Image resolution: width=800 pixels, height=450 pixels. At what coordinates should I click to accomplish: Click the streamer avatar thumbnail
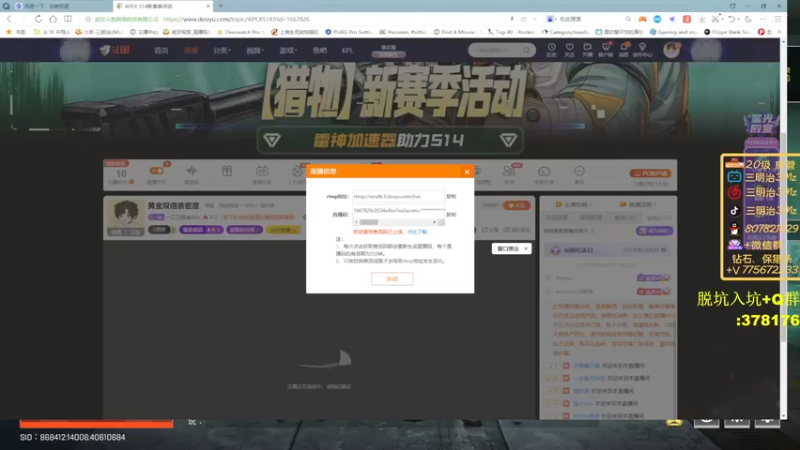[x=126, y=216]
